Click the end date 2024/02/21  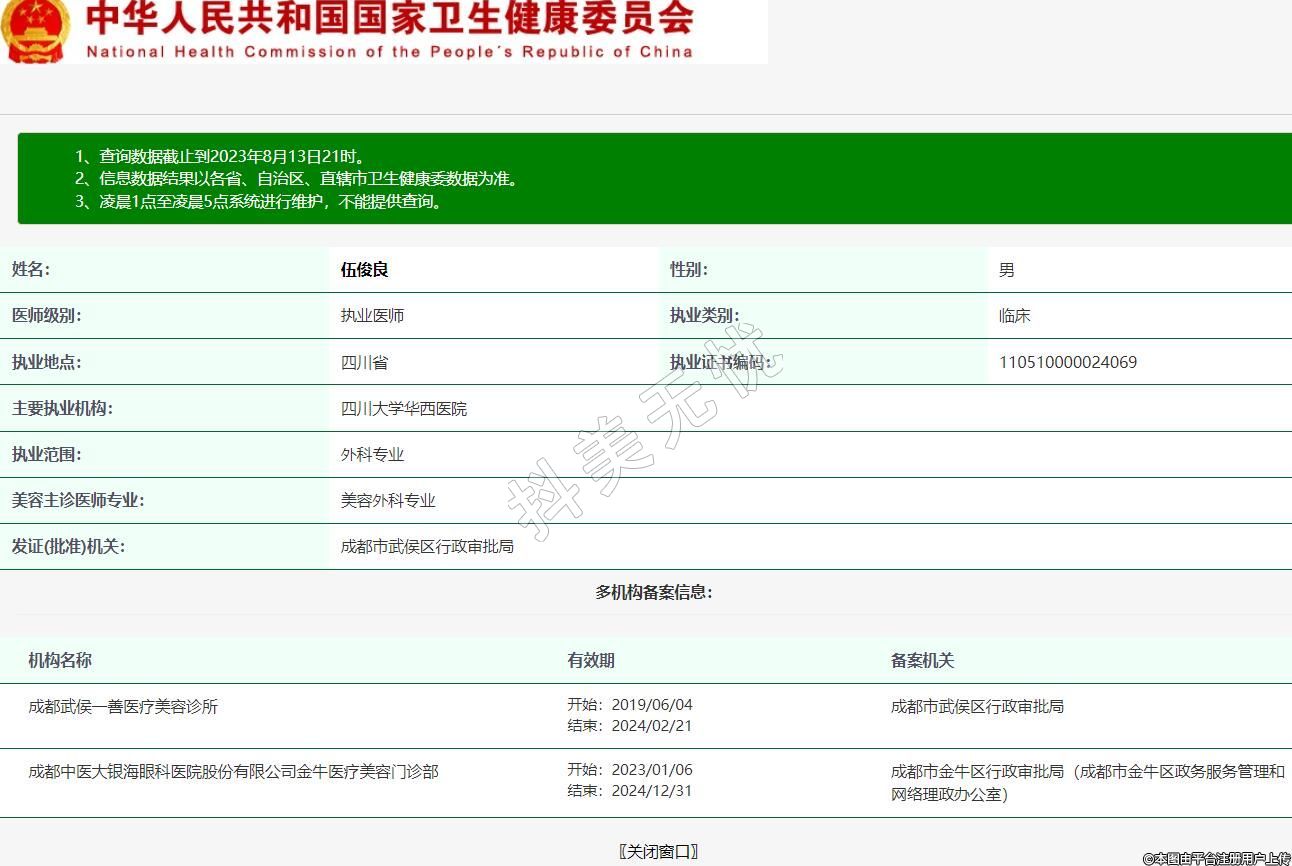point(651,725)
